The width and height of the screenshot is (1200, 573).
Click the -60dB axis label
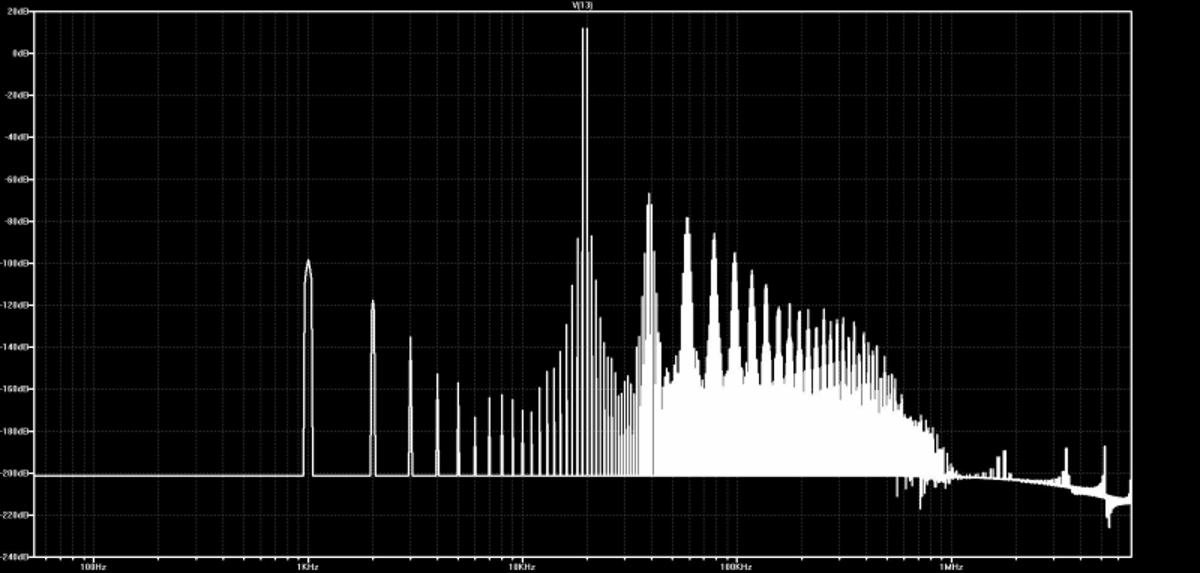[x=16, y=179]
